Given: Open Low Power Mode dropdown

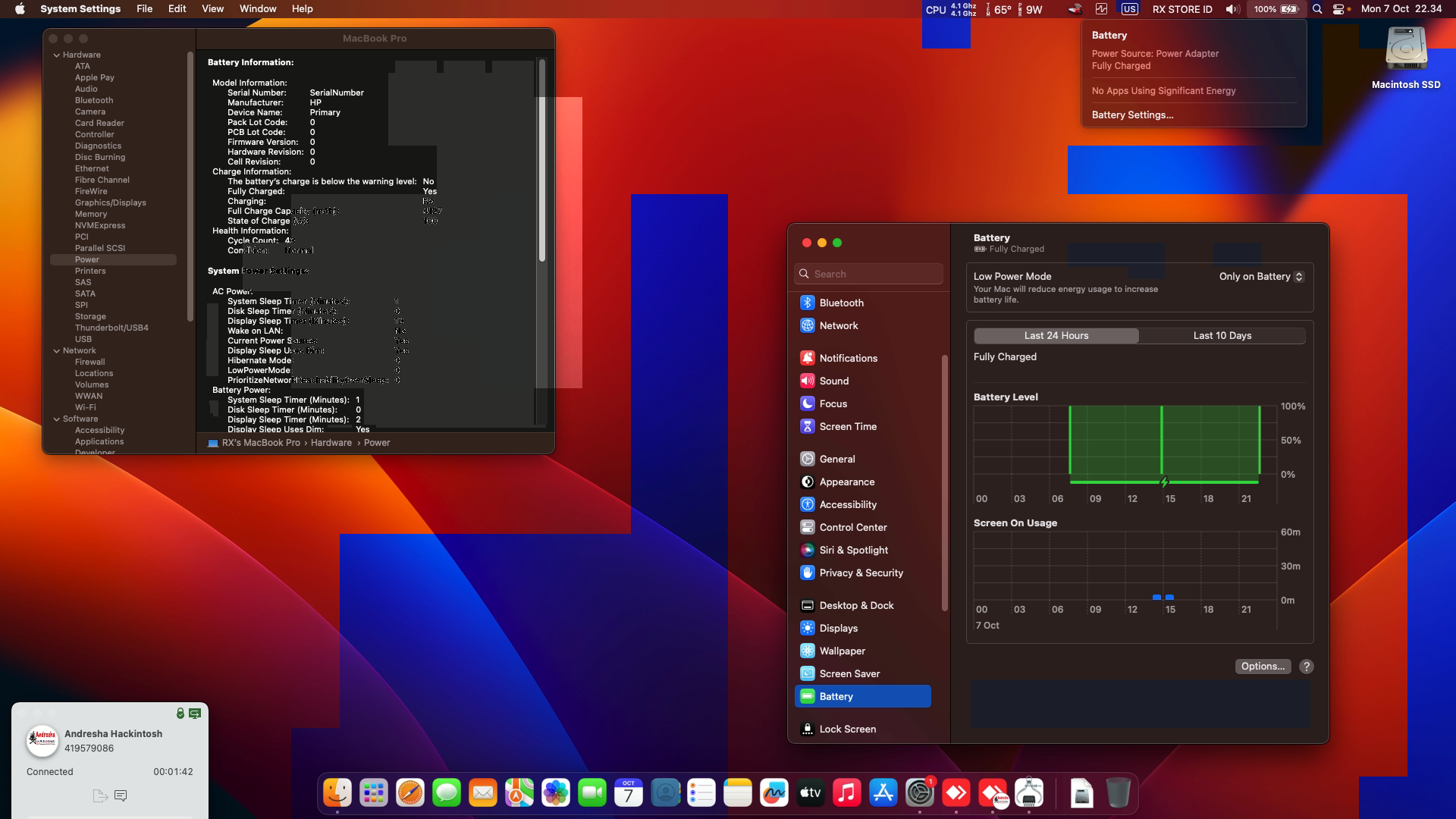Looking at the screenshot, I should click(x=1260, y=276).
